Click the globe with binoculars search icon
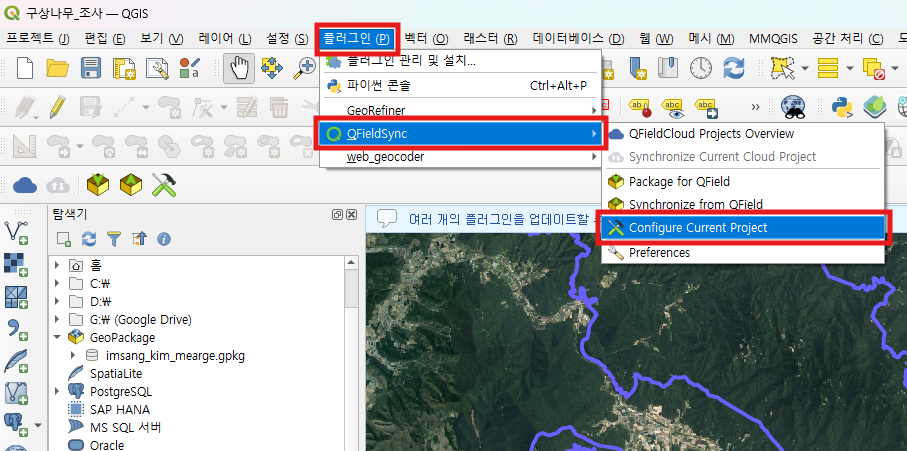 click(x=792, y=106)
